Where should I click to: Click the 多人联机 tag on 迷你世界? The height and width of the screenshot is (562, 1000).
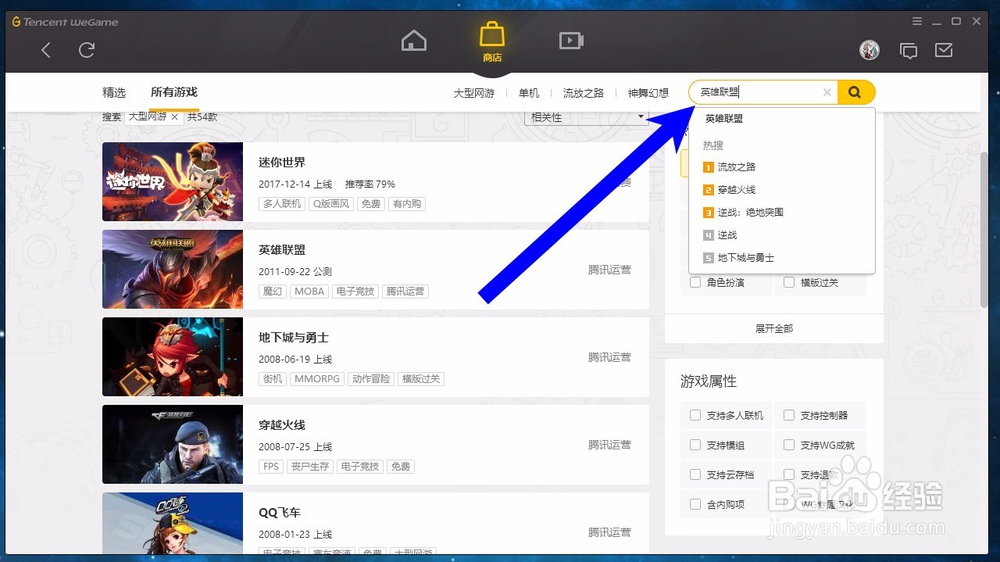(x=282, y=204)
